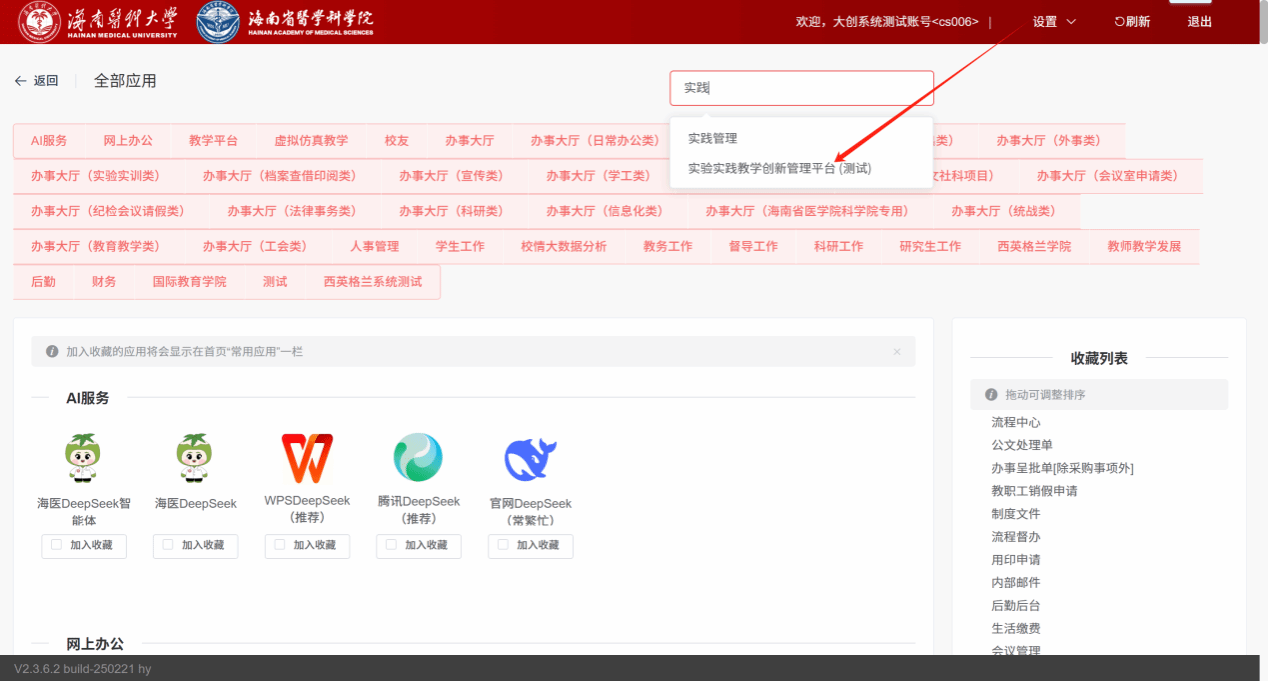
Task: Switch to the 教学平台 category tab
Action: (x=213, y=141)
